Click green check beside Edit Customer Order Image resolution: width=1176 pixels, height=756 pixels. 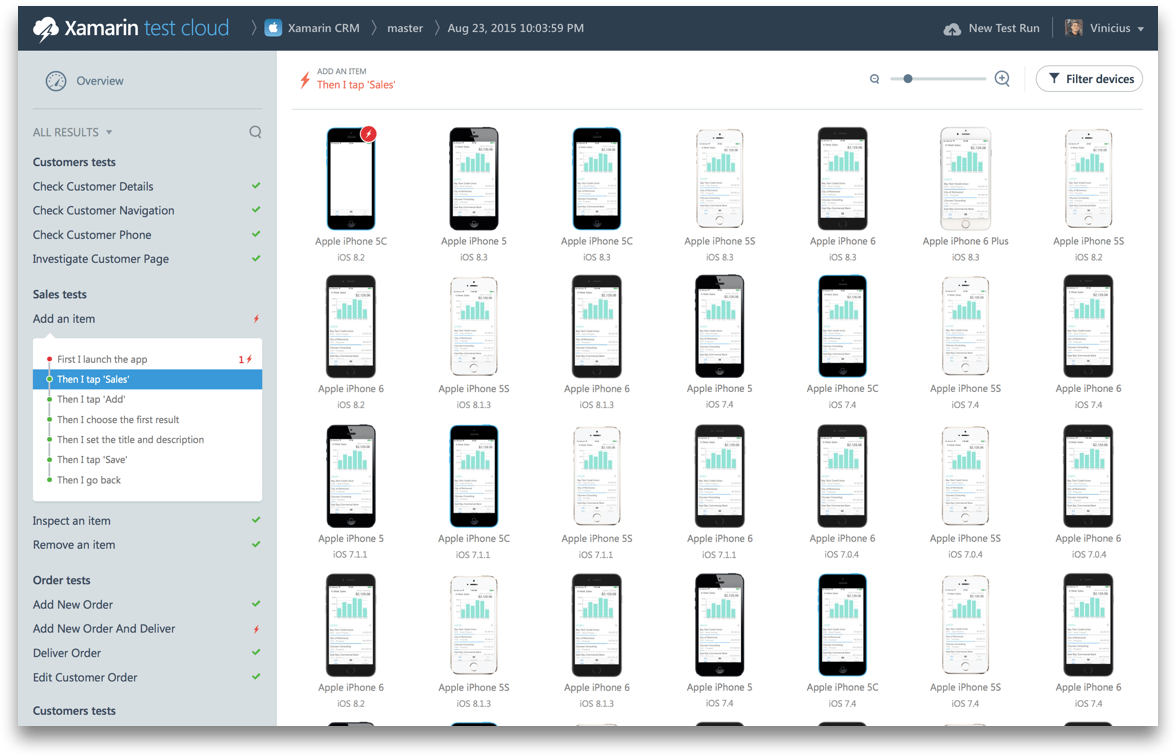(256, 676)
